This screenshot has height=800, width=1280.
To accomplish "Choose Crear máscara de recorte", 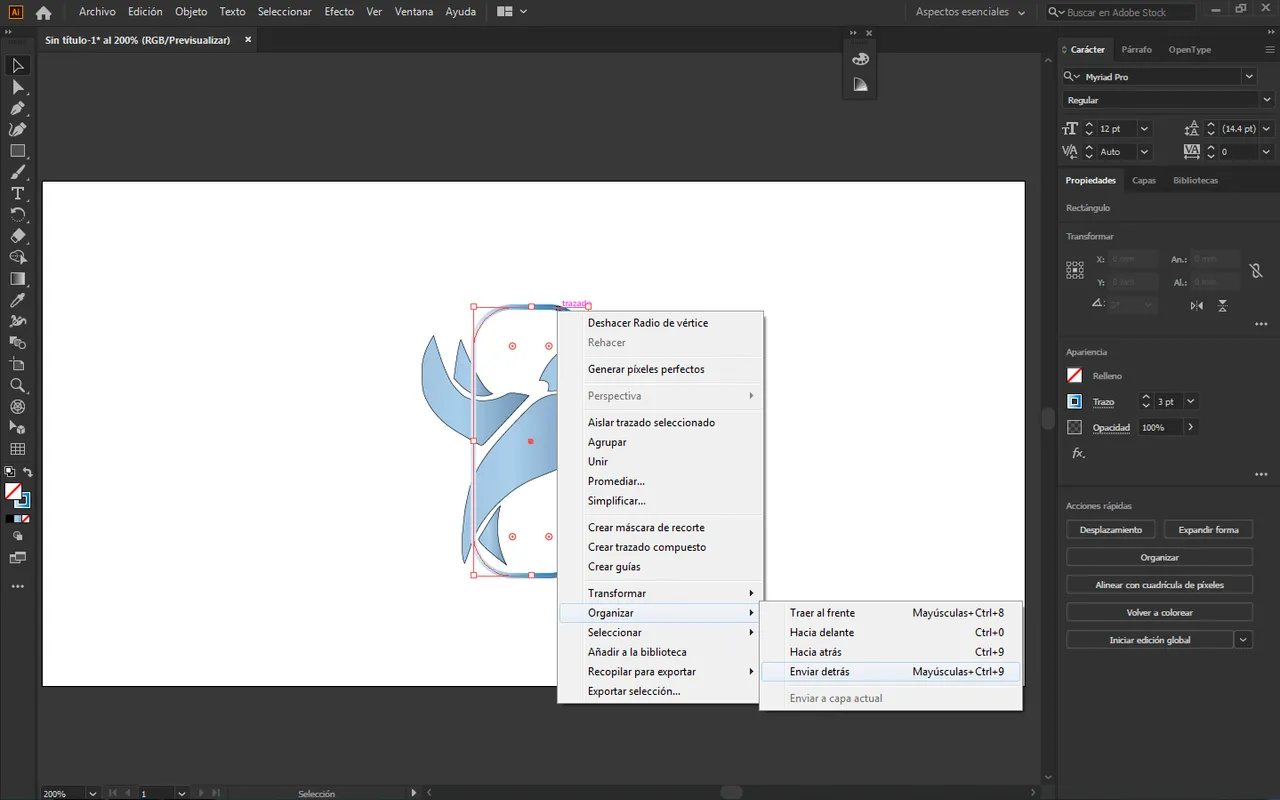I will point(660,528).
